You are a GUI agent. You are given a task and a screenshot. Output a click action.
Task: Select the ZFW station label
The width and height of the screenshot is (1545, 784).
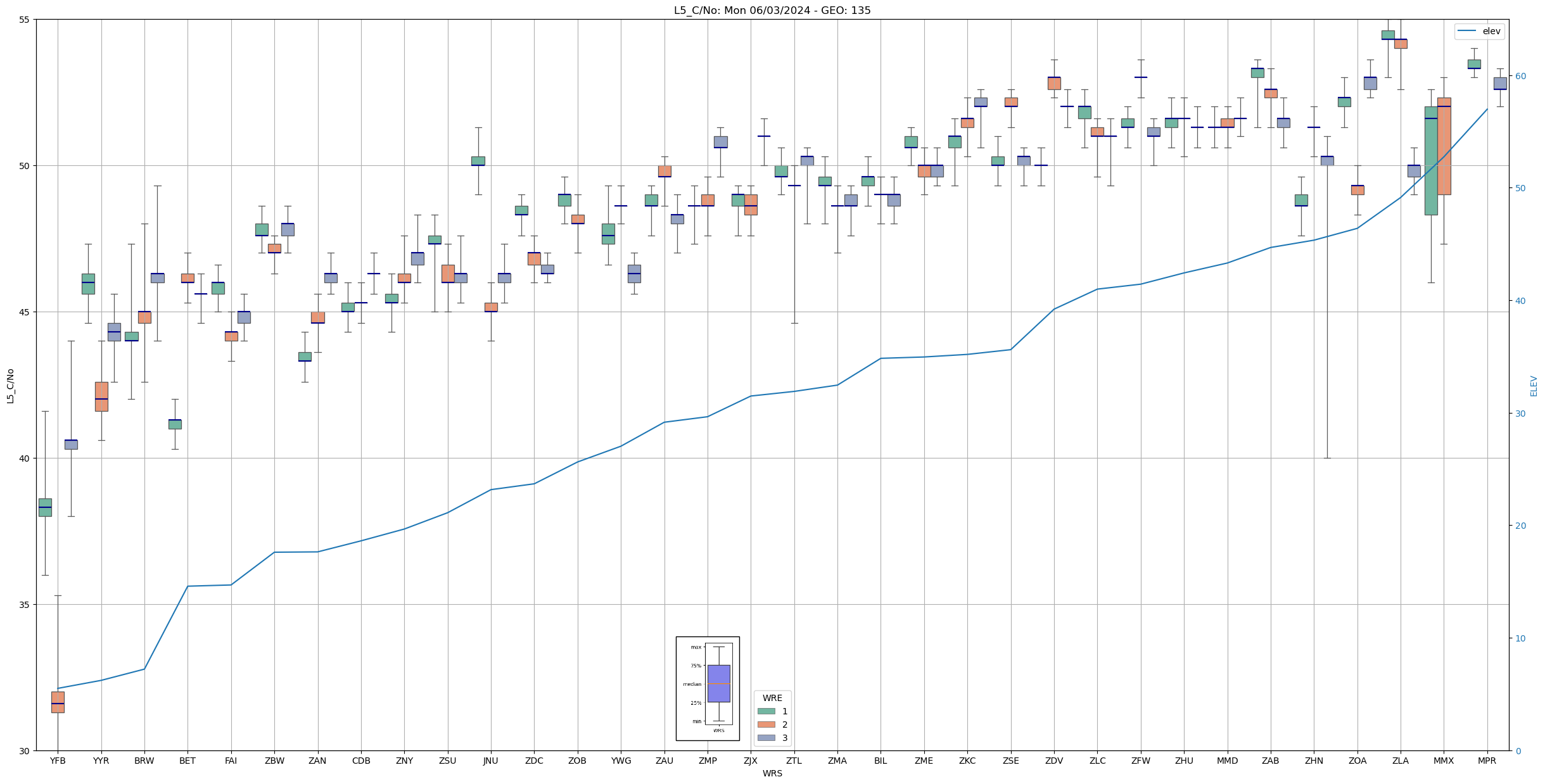coord(1141,761)
